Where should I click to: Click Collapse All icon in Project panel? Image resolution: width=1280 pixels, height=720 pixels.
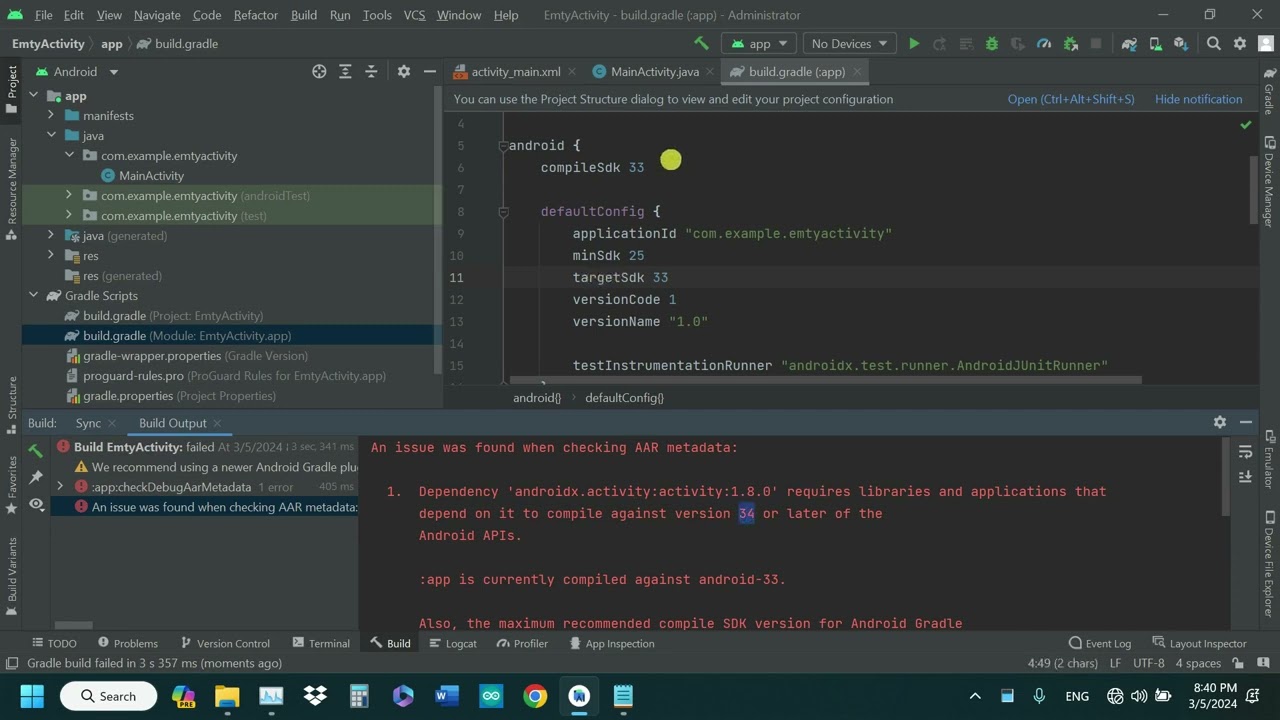(x=371, y=71)
